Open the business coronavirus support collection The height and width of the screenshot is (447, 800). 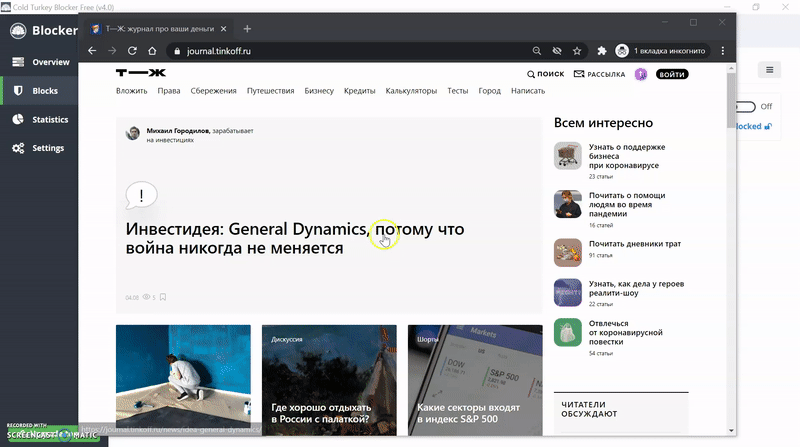(x=627, y=156)
